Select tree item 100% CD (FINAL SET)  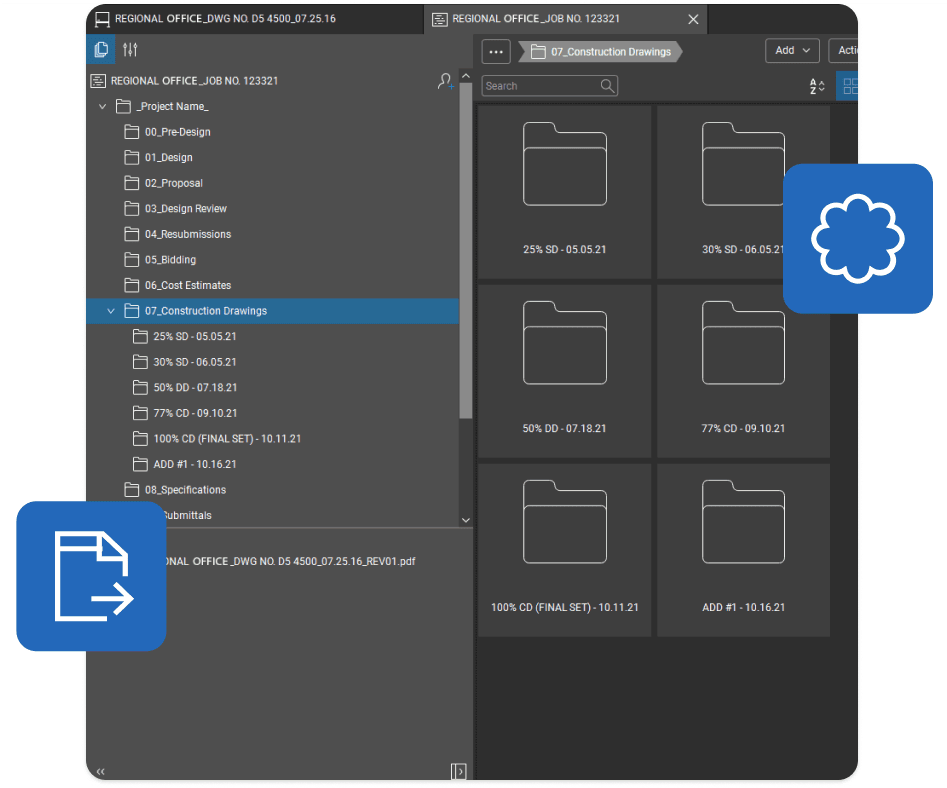[x=217, y=439]
